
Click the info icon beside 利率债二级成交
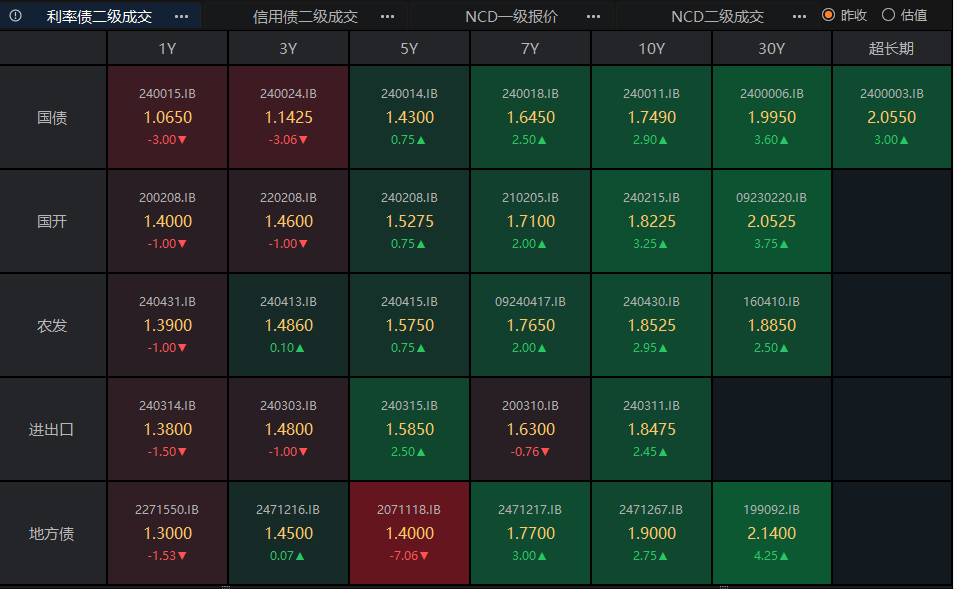(x=15, y=16)
